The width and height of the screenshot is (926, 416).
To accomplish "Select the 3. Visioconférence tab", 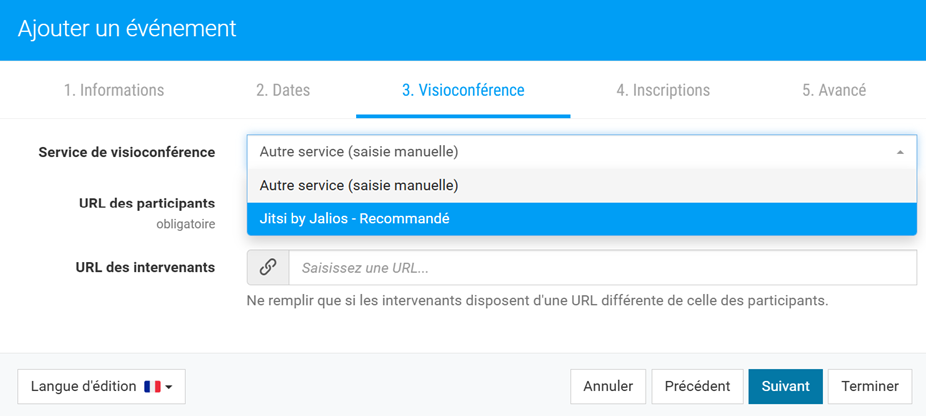I will (463, 90).
